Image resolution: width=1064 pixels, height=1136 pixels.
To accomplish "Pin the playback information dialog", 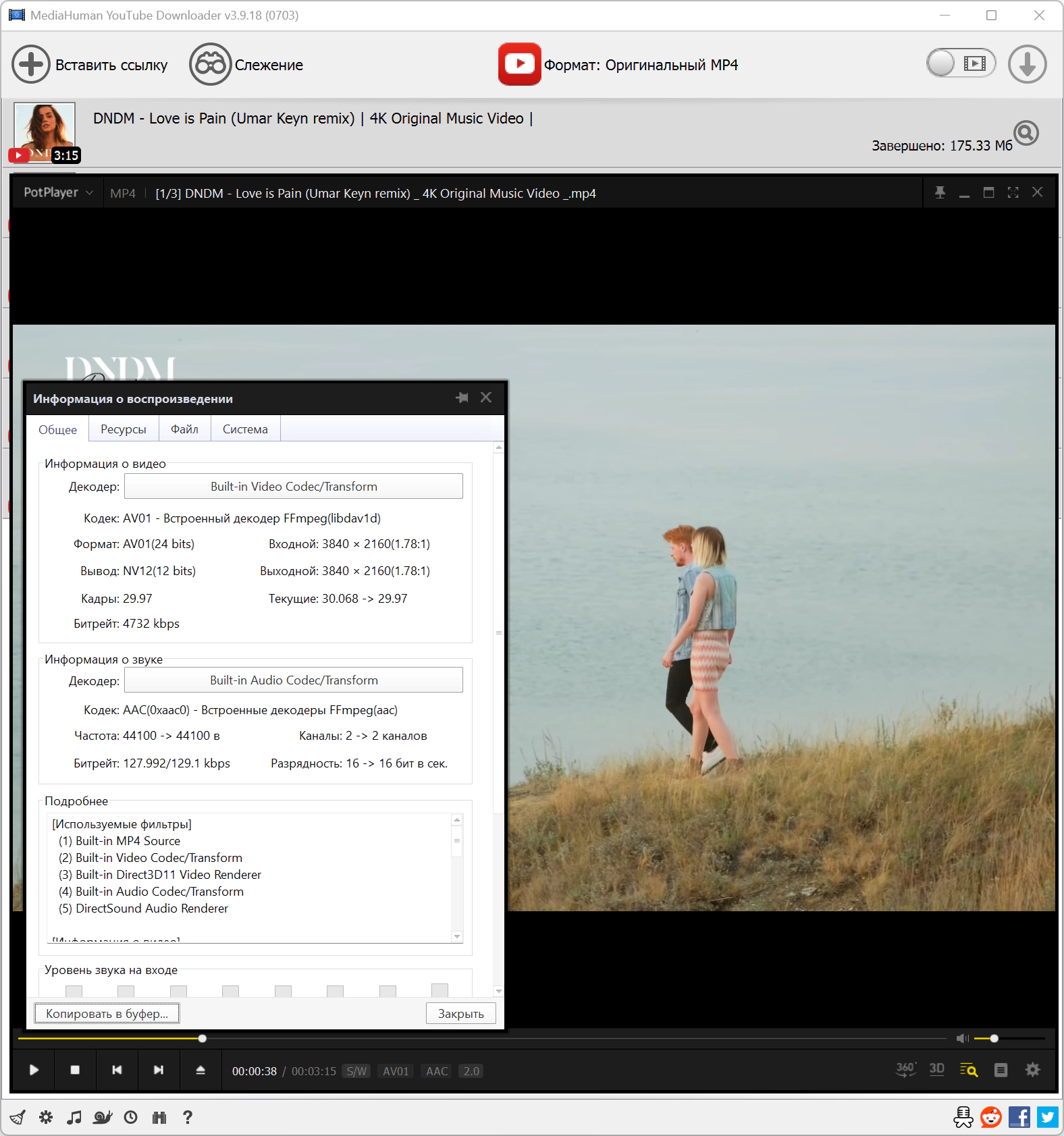I will pos(462,398).
